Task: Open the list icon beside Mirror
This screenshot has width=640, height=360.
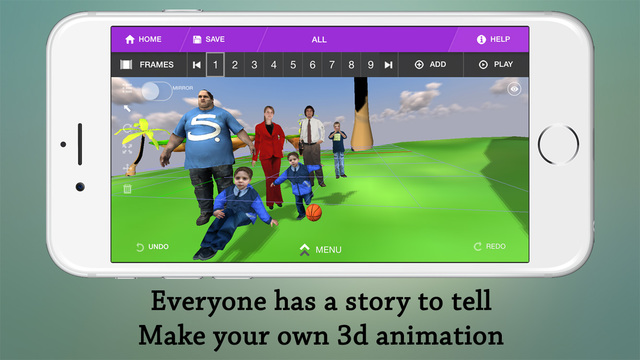Action: pos(127,88)
